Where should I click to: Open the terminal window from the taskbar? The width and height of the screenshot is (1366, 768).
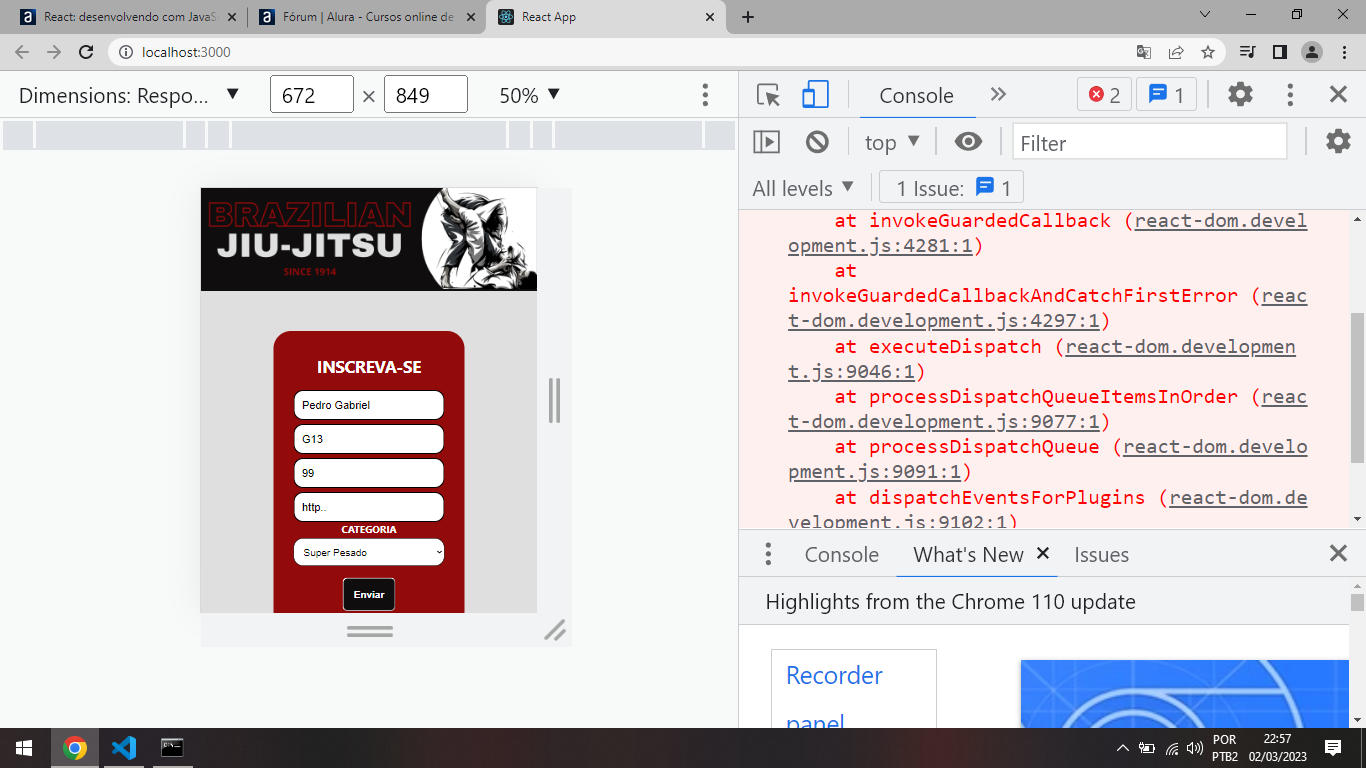pyautogui.click(x=172, y=748)
